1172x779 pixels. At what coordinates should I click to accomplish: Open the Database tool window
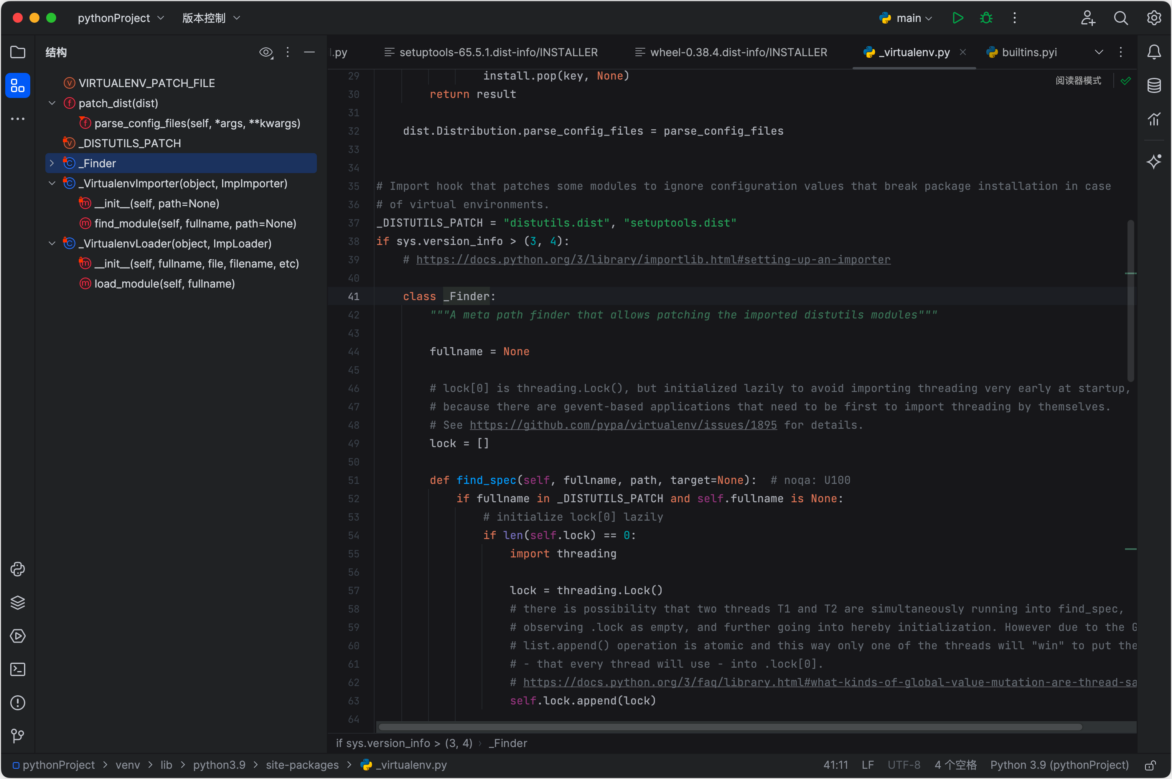point(1153,87)
